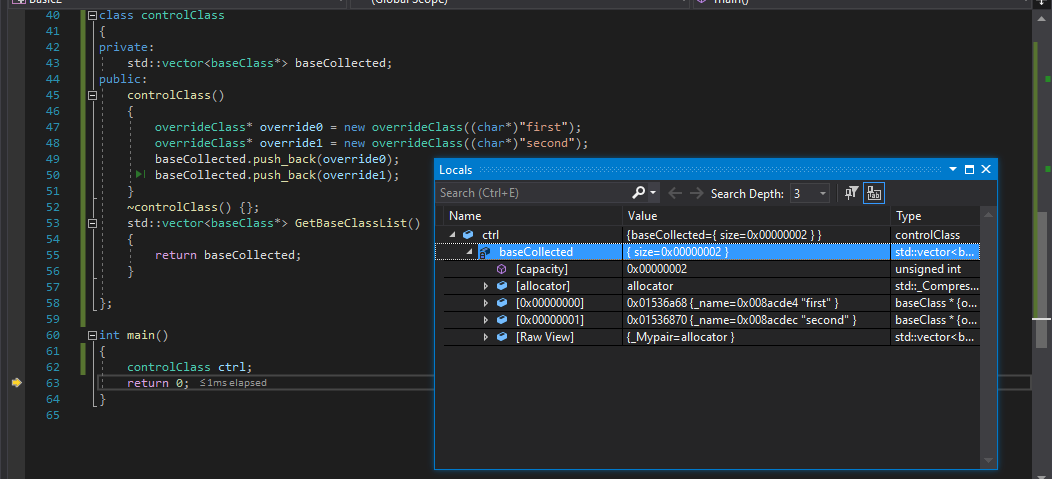
Task: Click the green run-to-here glyph on line 50
Action: pos(140,174)
